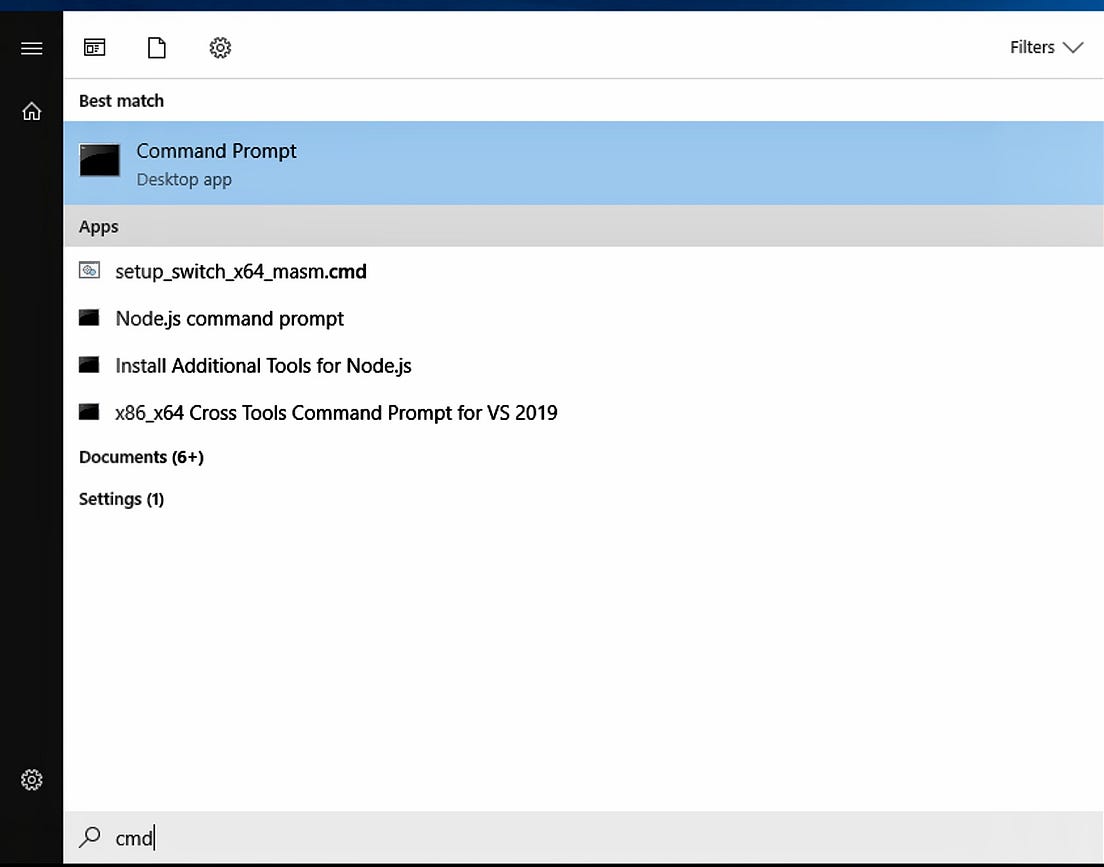
Task: Click the setup_switch_x64_masm.cmd file icon
Action: 89,271
